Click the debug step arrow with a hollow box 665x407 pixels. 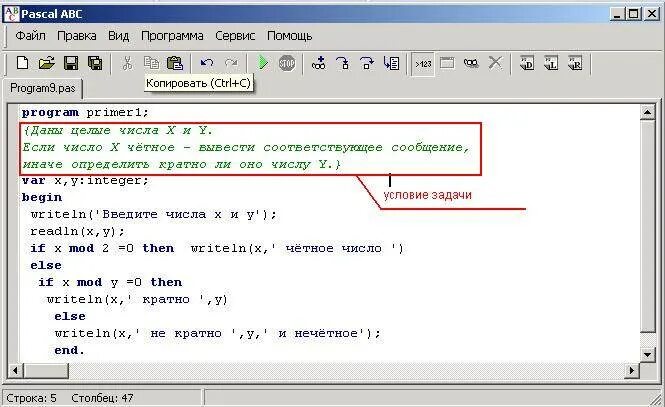coord(367,63)
